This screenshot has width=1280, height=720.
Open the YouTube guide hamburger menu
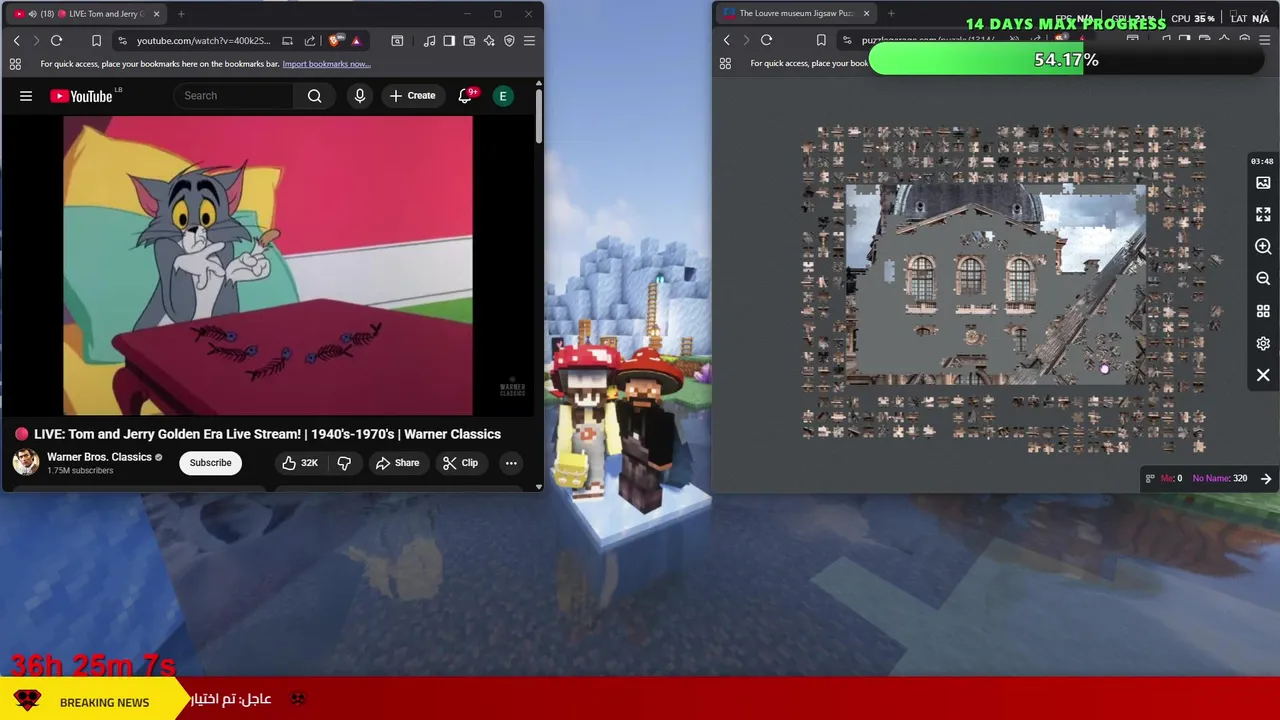click(x=26, y=96)
